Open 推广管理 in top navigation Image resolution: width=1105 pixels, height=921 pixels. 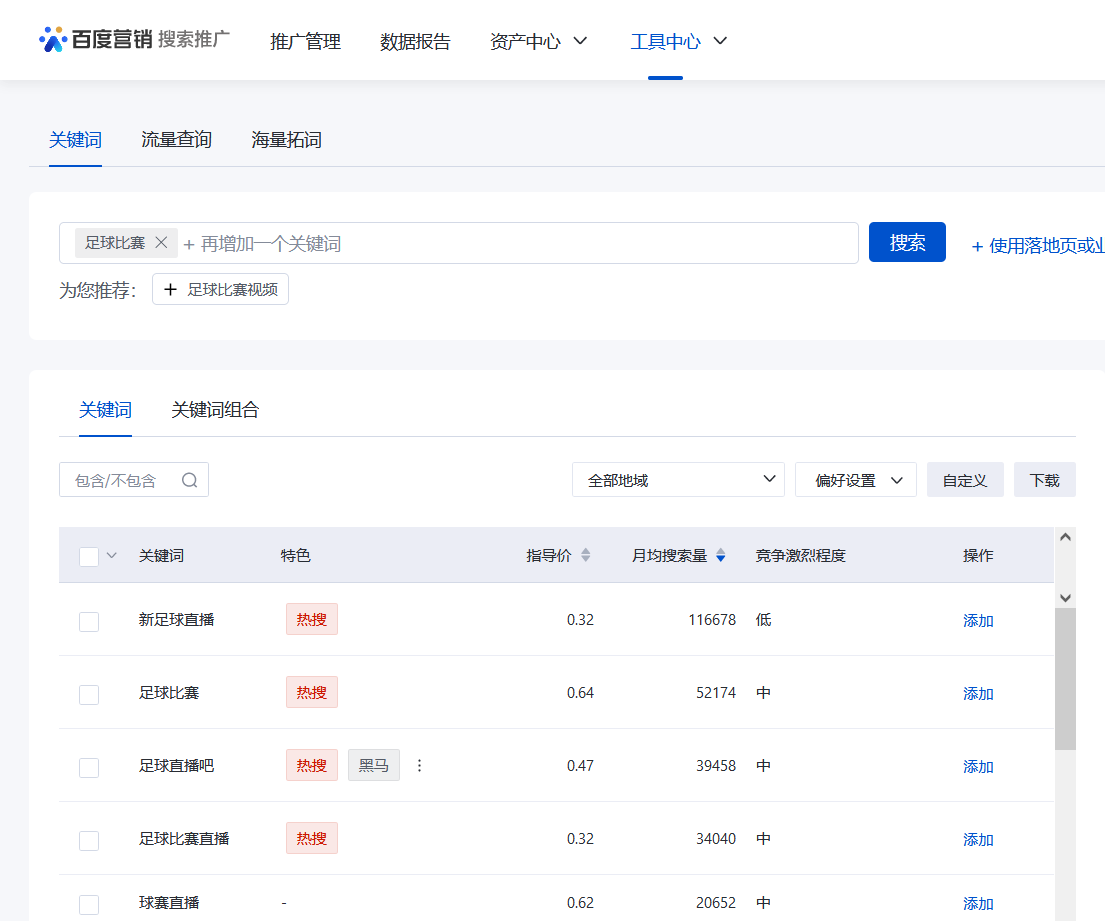pyautogui.click(x=305, y=42)
